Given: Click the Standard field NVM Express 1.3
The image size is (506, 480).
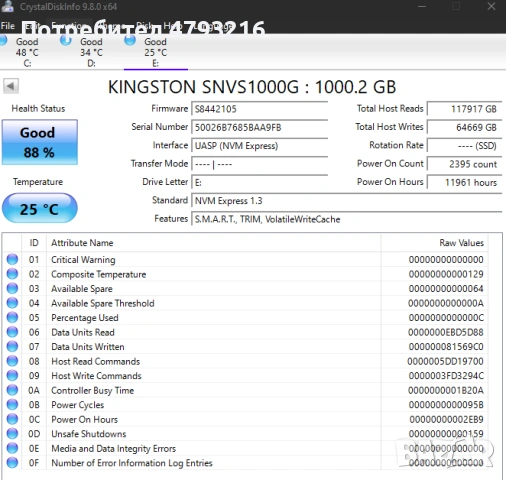Looking at the screenshot, I should point(347,201).
